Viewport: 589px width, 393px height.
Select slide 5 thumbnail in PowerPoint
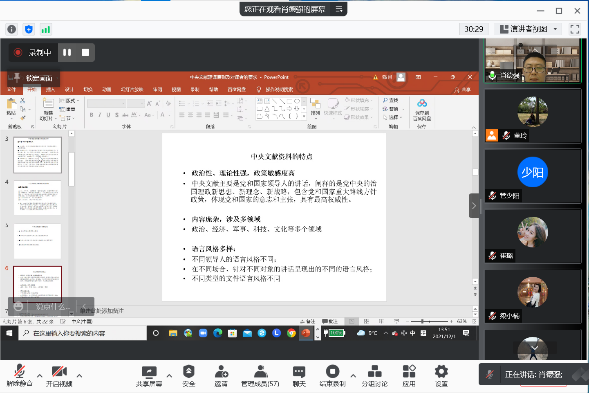[x=38, y=241]
